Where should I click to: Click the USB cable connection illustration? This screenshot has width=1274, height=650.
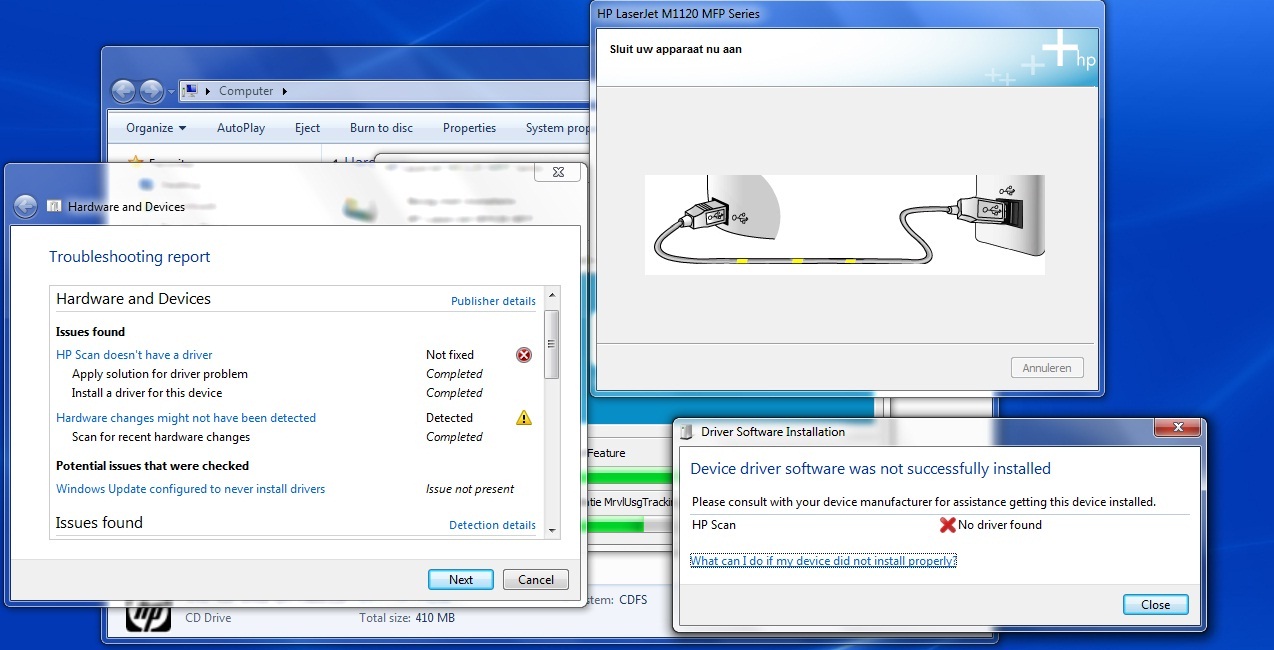[845, 225]
